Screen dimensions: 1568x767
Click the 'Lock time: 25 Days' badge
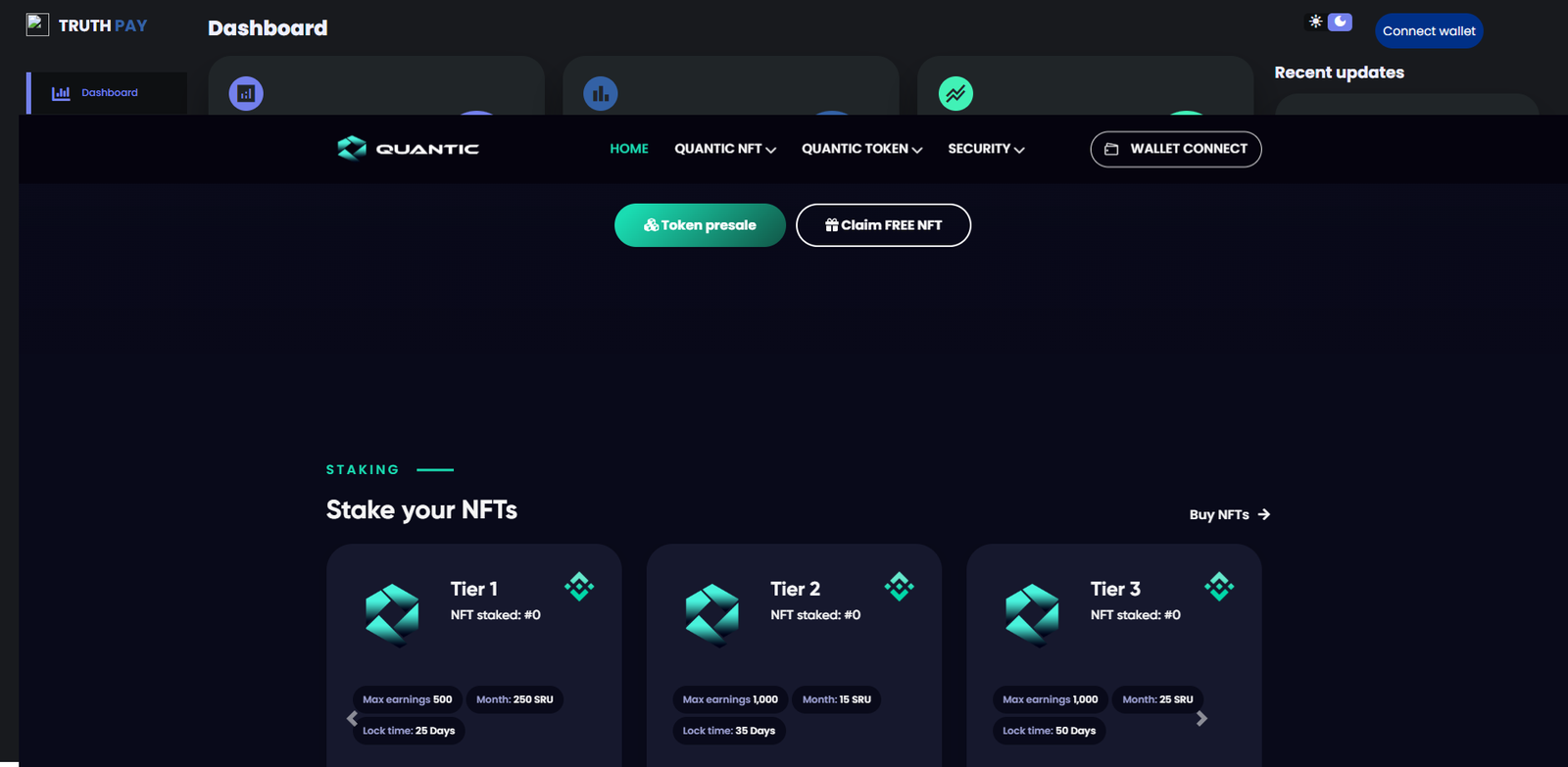click(x=409, y=731)
